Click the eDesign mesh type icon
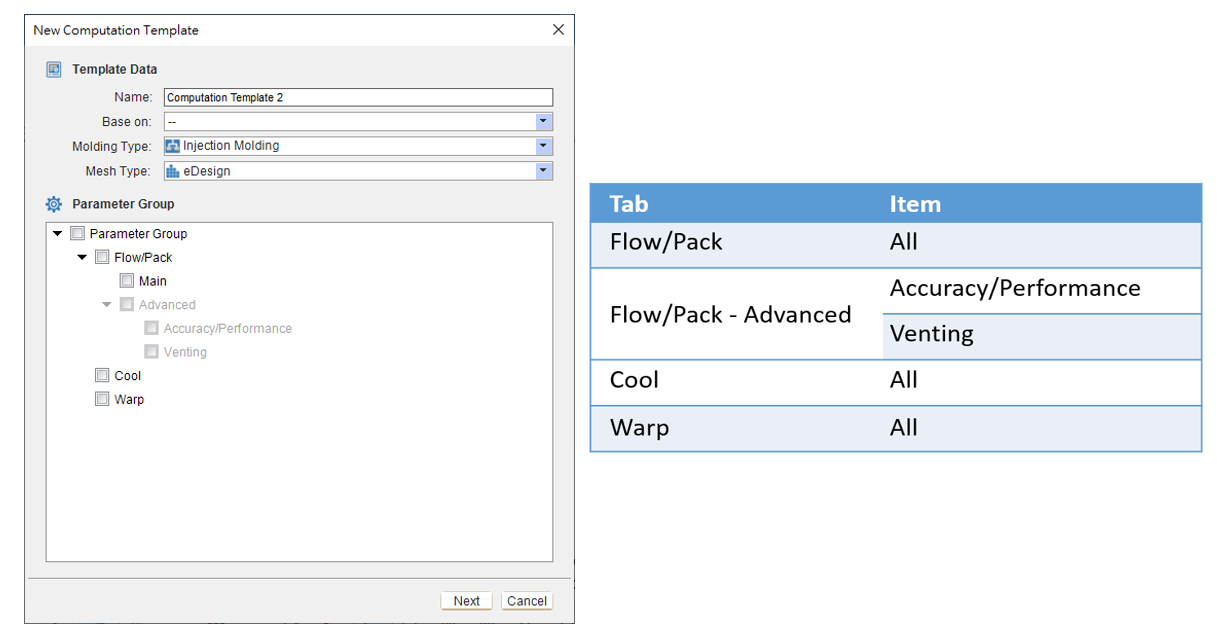Image resolution: width=1224 pixels, height=639 pixels. tap(172, 171)
